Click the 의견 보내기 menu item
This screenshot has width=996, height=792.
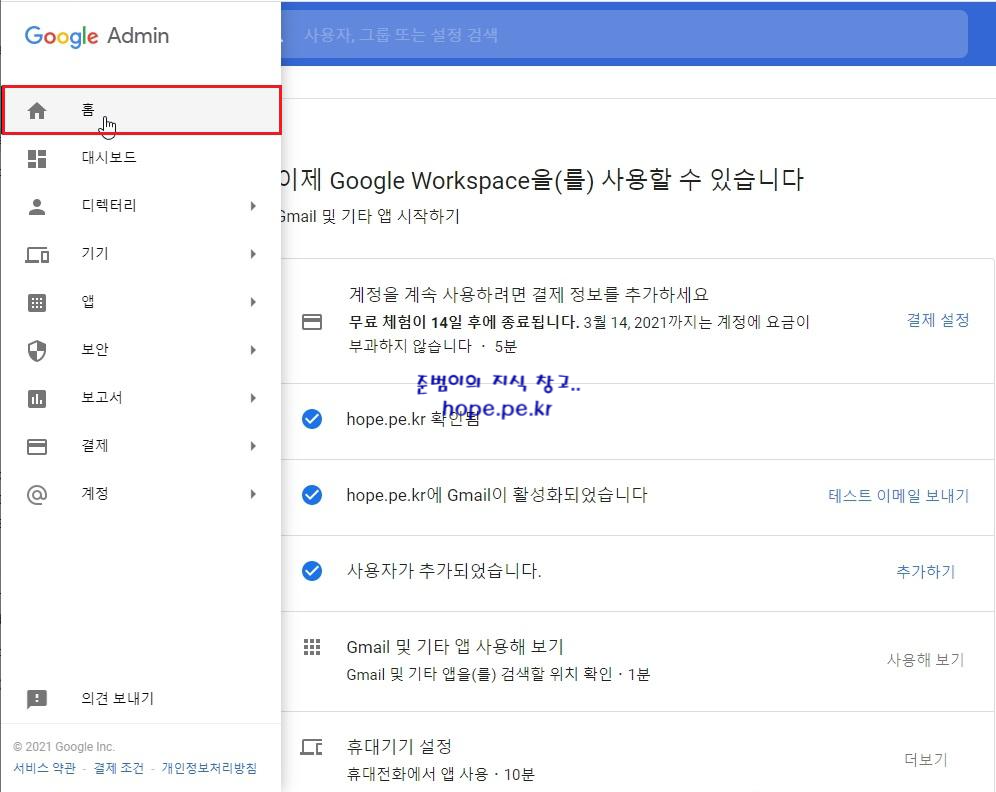141,699
